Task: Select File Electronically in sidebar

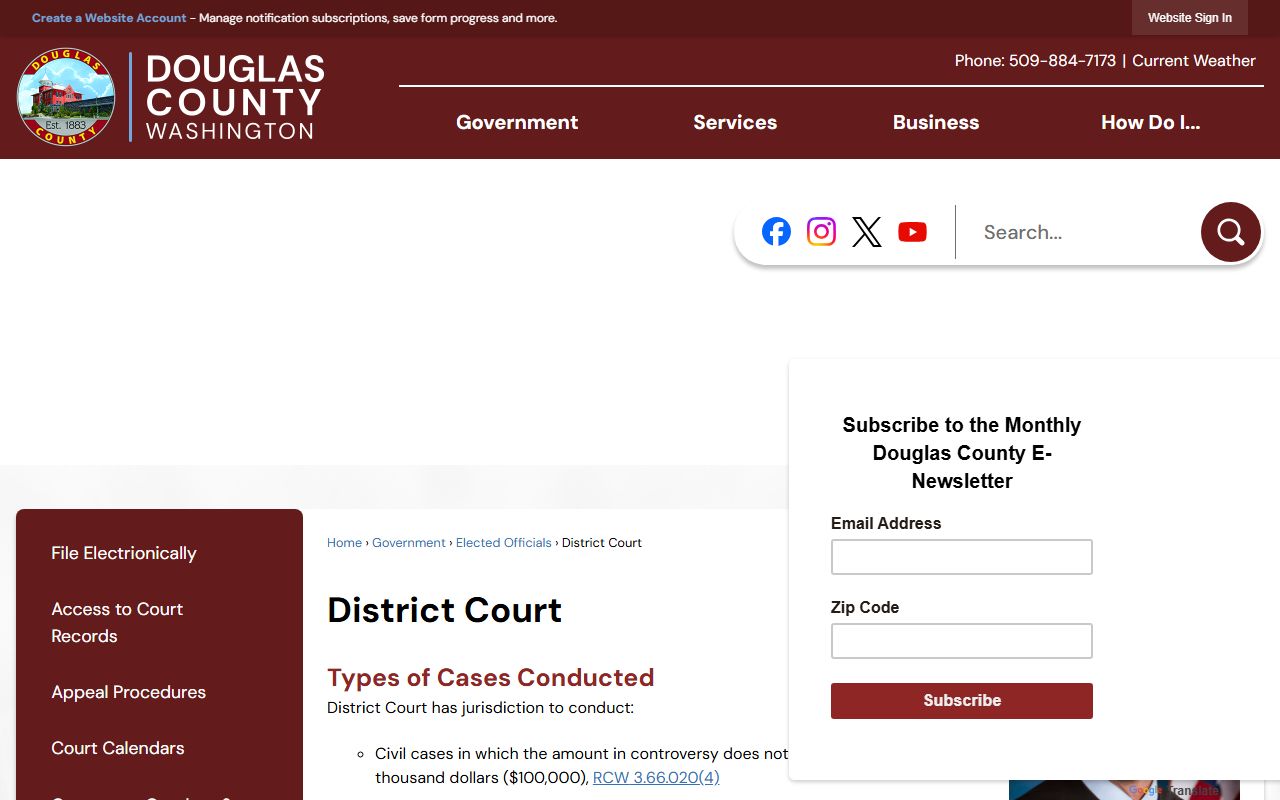Action: [x=124, y=553]
